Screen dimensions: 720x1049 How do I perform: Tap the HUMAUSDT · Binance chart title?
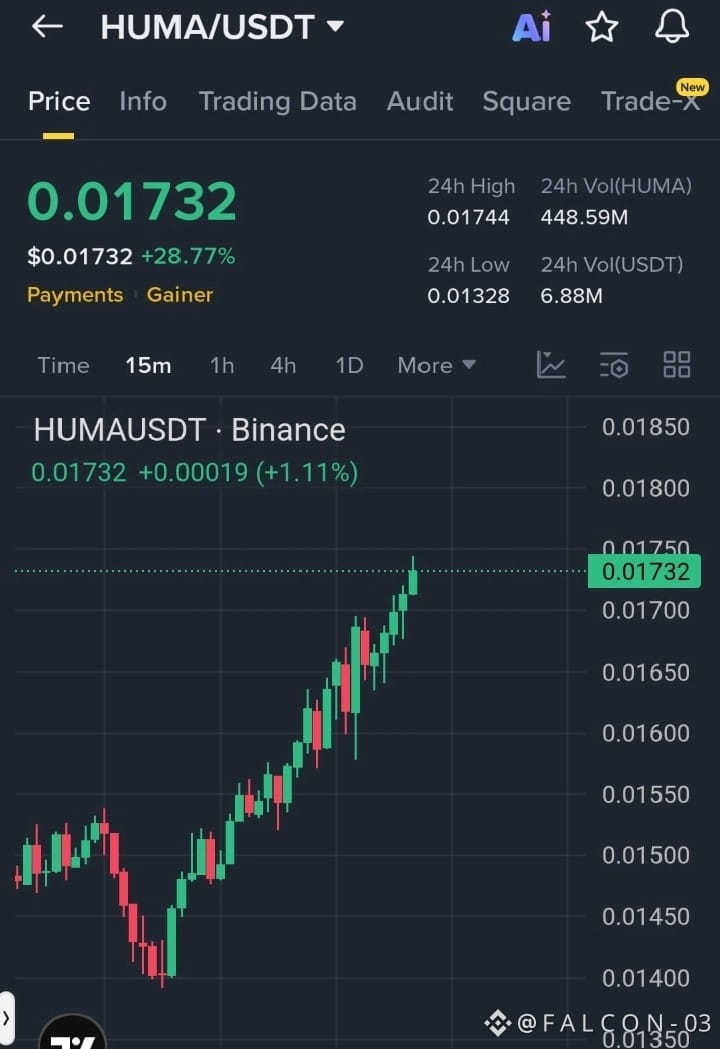click(x=189, y=430)
